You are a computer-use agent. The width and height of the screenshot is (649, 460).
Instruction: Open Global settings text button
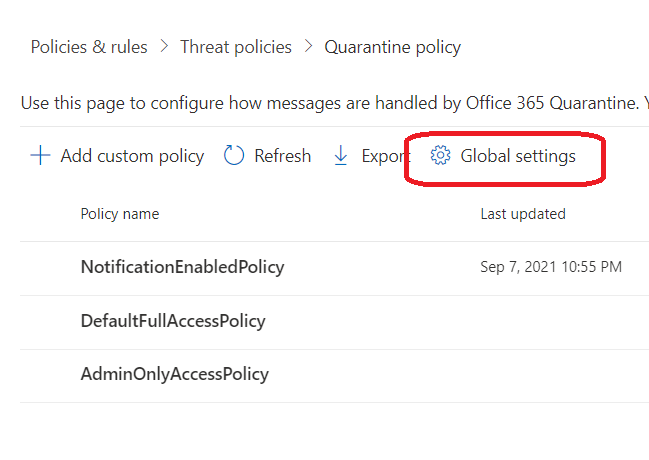point(518,156)
